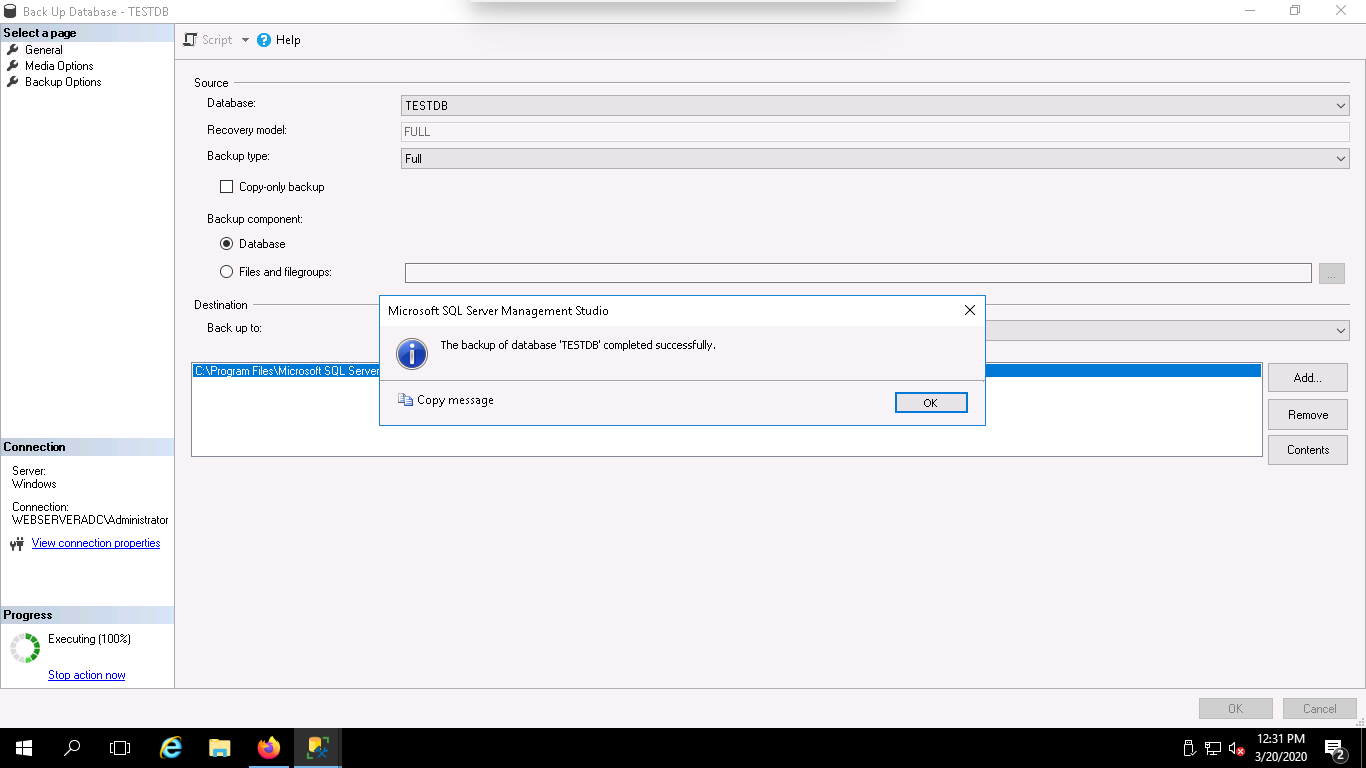Go to the Media Options page

coord(59,66)
